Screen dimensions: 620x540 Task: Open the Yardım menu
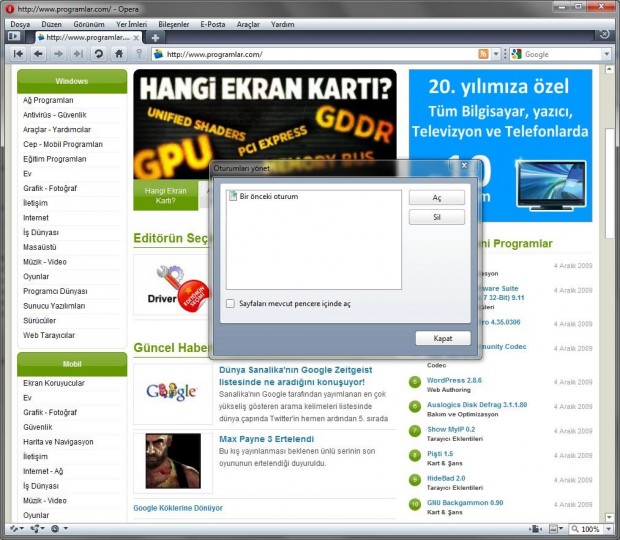pos(282,24)
